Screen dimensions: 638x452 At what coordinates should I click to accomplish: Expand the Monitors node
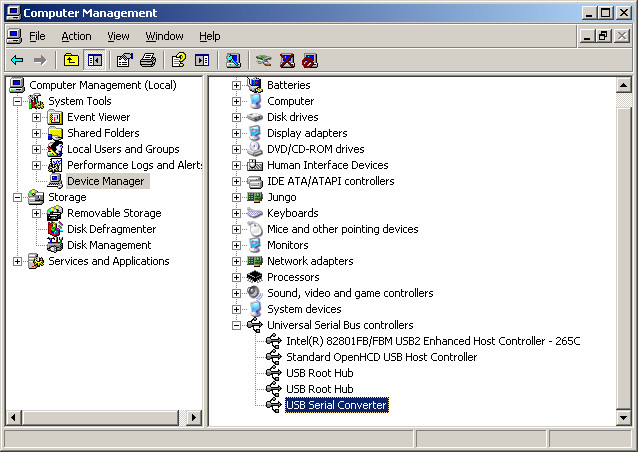(236, 245)
